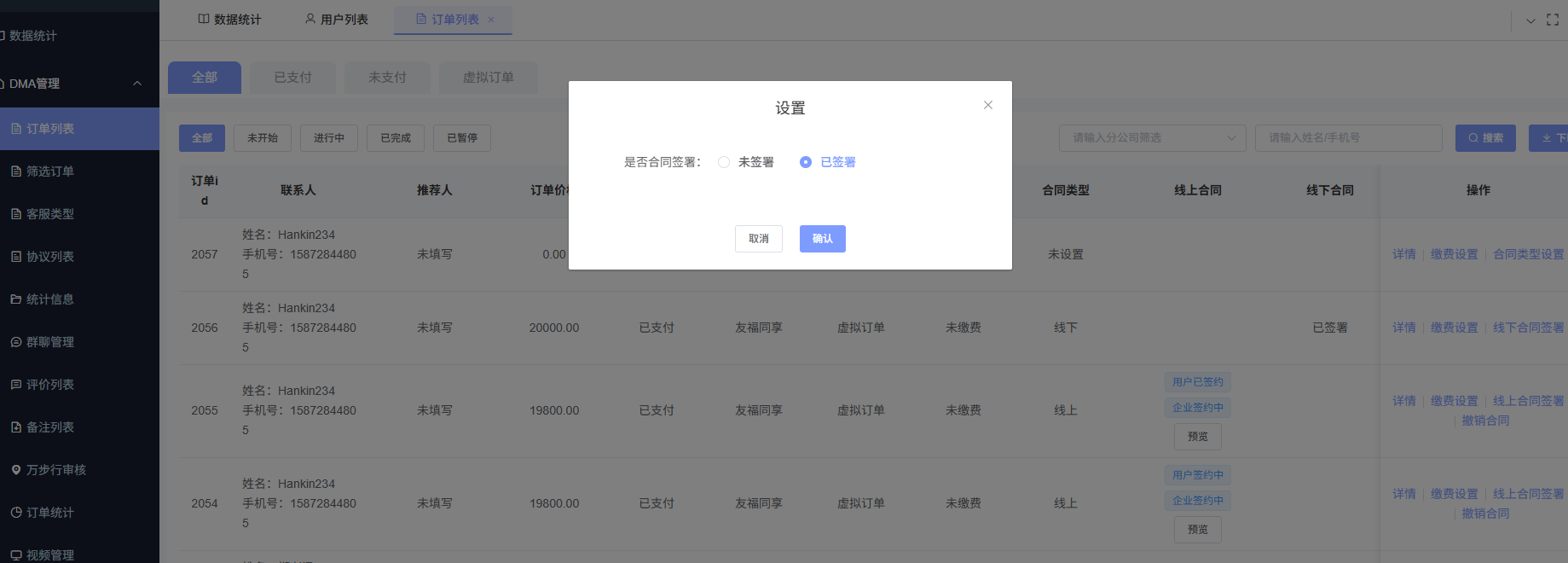Go to 万步行审核 in sidebar
Viewport: 1568px width, 563px height.
tap(55, 470)
